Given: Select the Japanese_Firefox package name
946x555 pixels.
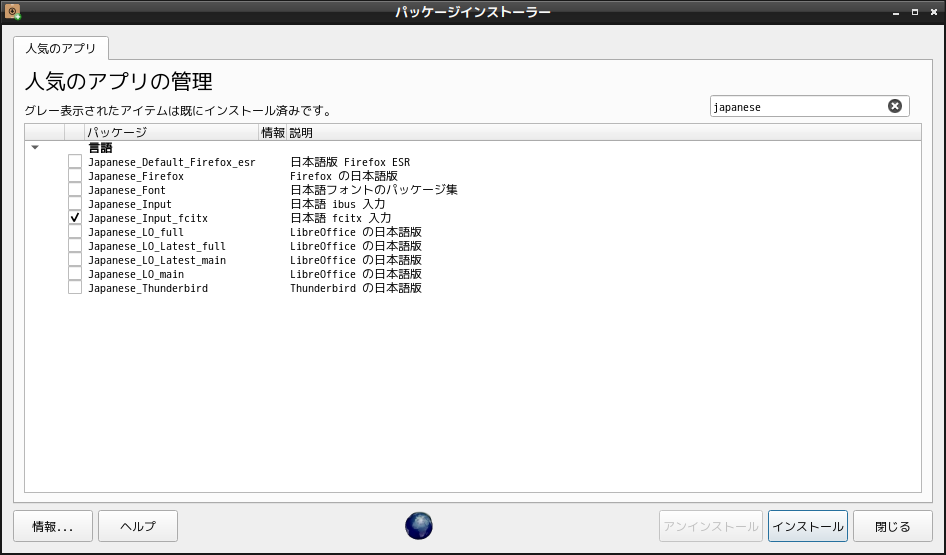Looking at the screenshot, I should (x=136, y=176).
